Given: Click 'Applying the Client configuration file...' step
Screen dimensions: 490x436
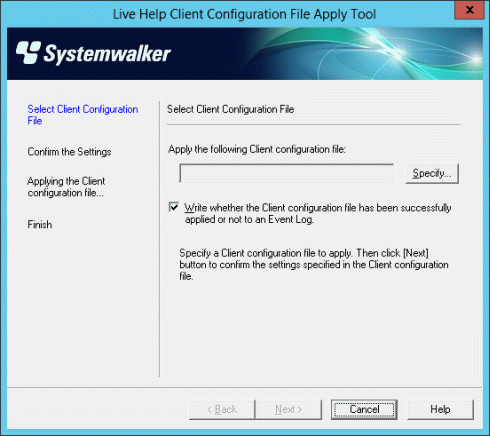Looking at the screenshot, I should pos(66,187).
